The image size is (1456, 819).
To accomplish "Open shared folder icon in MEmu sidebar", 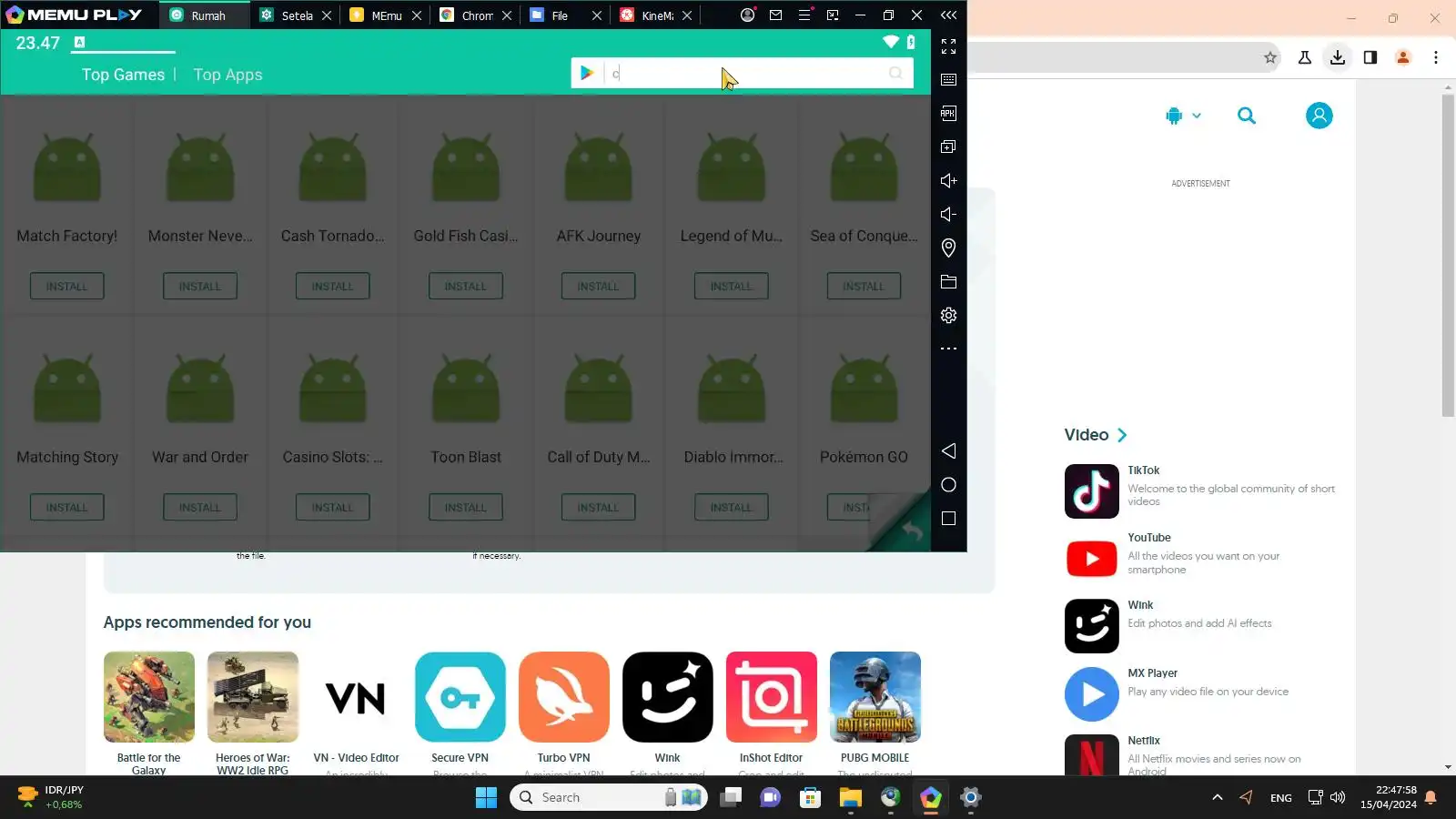I will (x=948, y=281).
